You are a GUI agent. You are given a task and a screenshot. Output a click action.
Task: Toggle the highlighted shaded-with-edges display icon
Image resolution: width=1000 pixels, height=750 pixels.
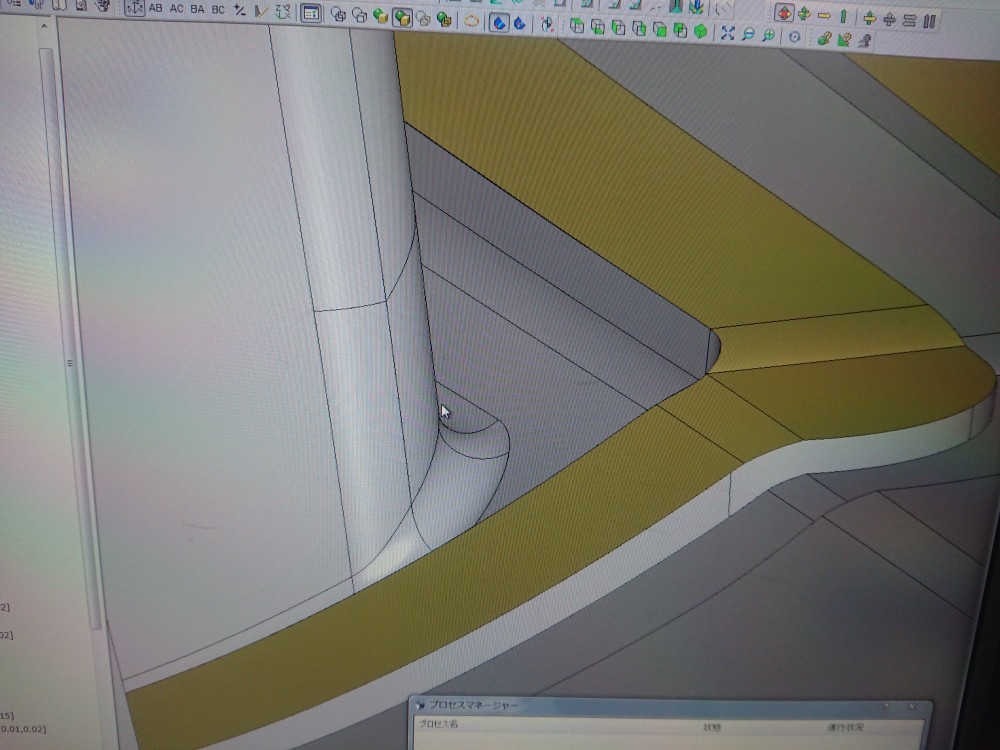pos(402,17)
